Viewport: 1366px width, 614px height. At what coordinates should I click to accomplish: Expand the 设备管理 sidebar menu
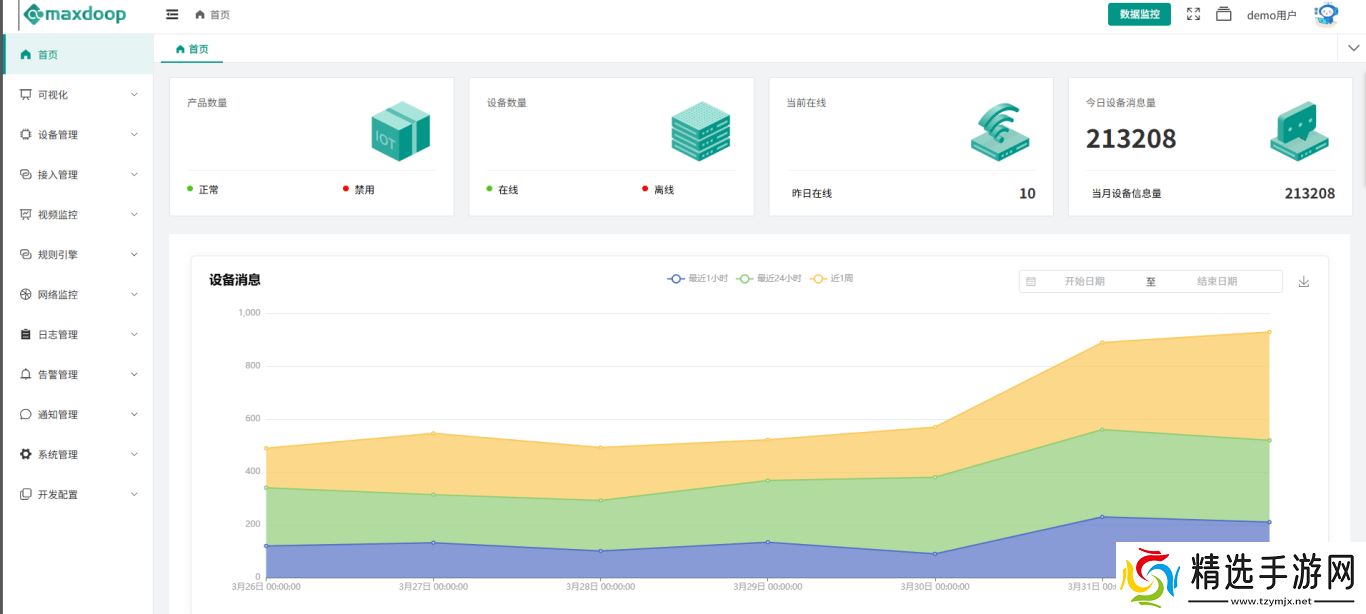pyautogui.click(x=77, y=135)
